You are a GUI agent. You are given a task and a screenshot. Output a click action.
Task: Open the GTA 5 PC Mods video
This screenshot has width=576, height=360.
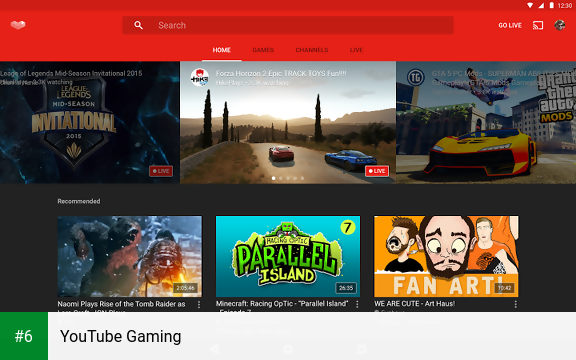pyautogui.click(x=486, y=122)
